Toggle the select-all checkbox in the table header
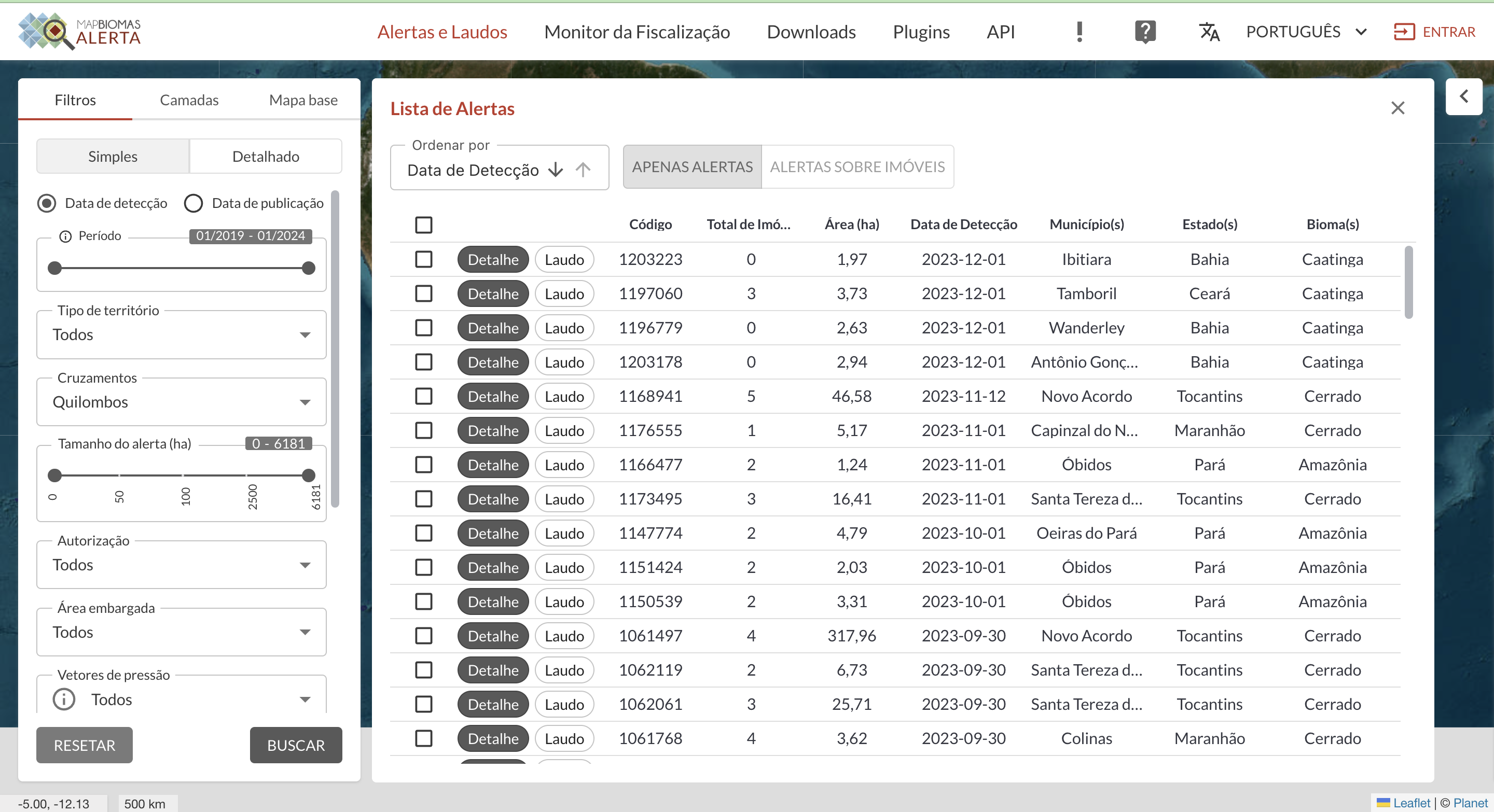Screen dimensions: 1494x812 coord(423,225)
